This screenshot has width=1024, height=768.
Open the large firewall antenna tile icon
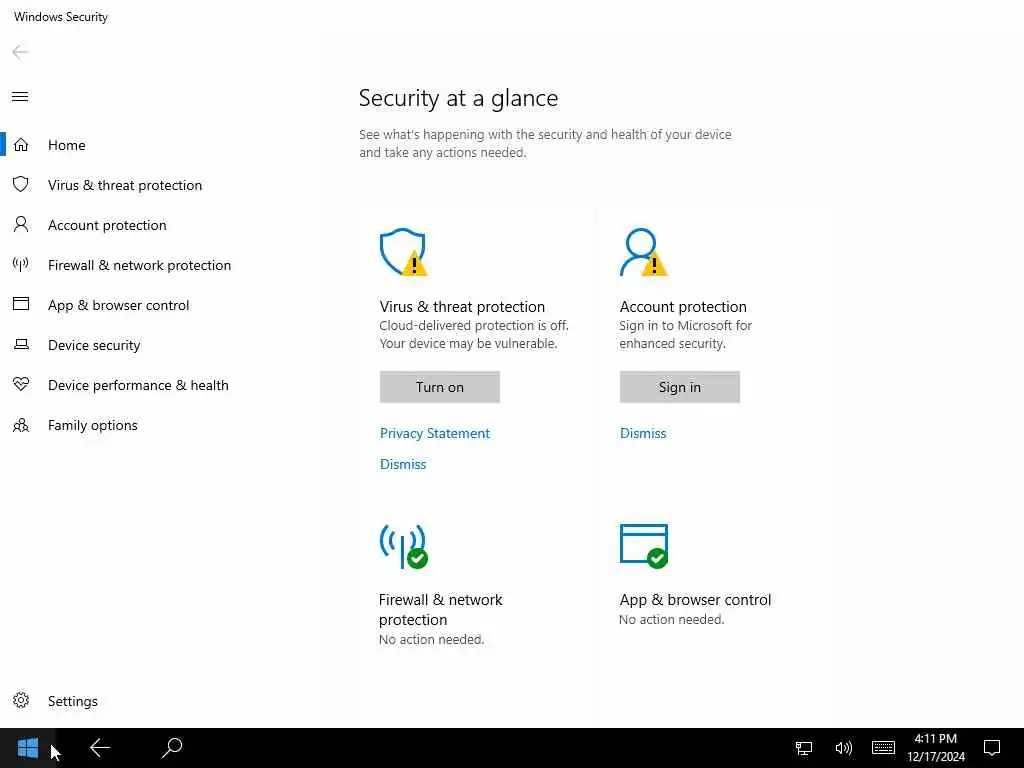coord(403,546)
